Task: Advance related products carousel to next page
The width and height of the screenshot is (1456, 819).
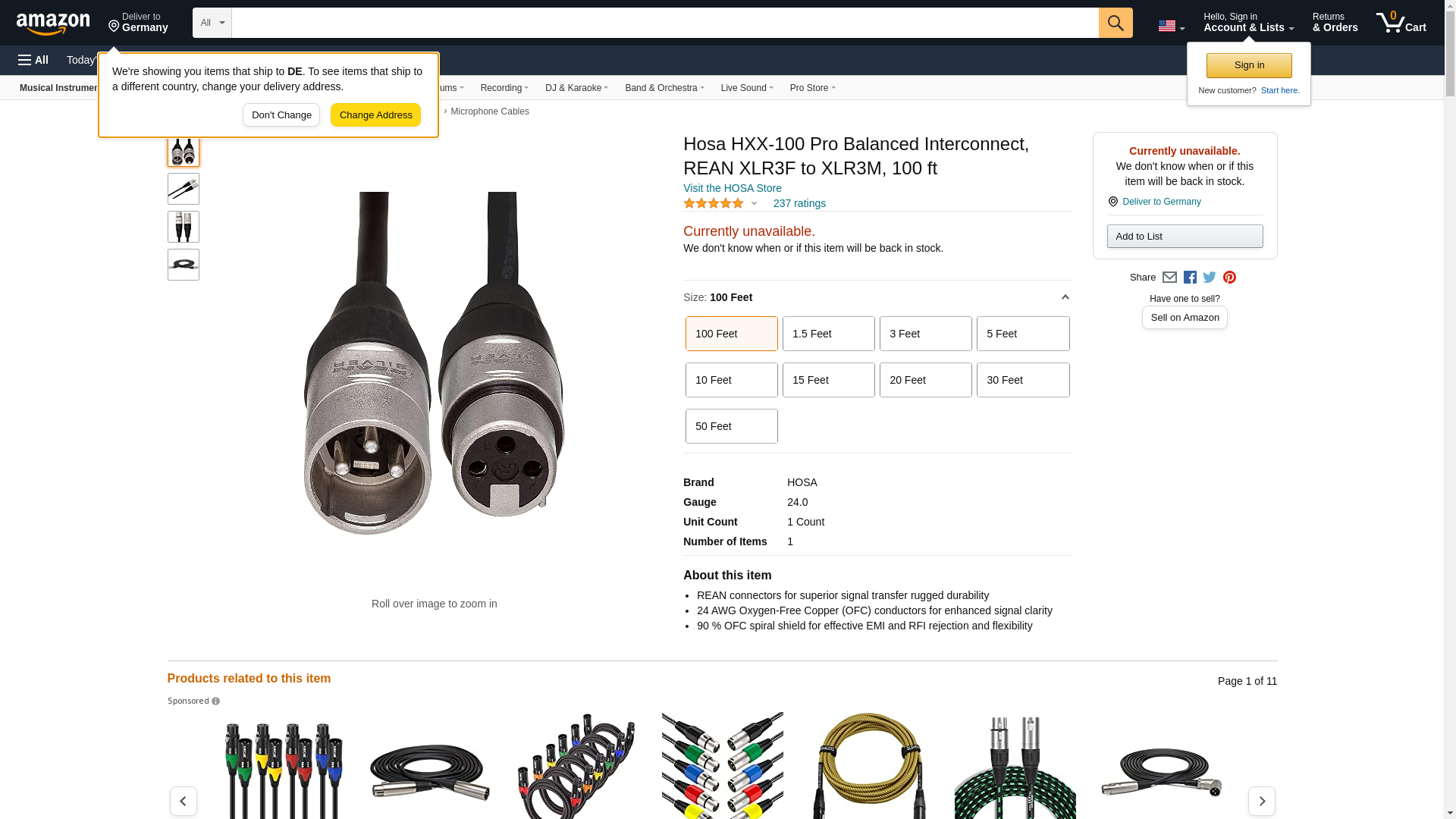Action: tap(1261, 801)
